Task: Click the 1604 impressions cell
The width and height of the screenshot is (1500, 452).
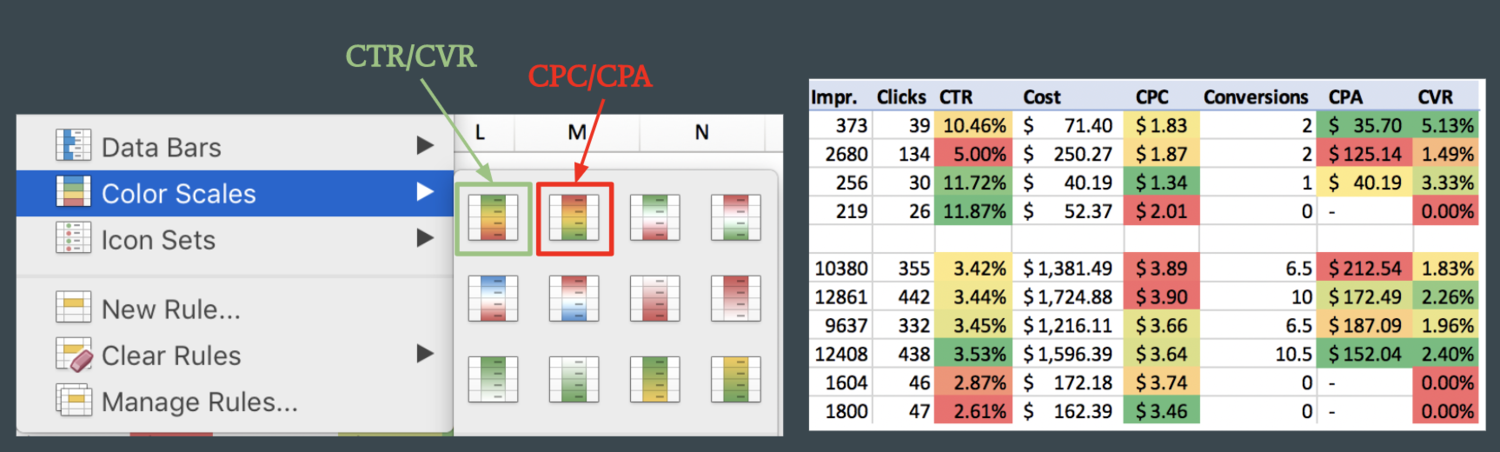Action: pyautogui.click(x=840, y=381)
